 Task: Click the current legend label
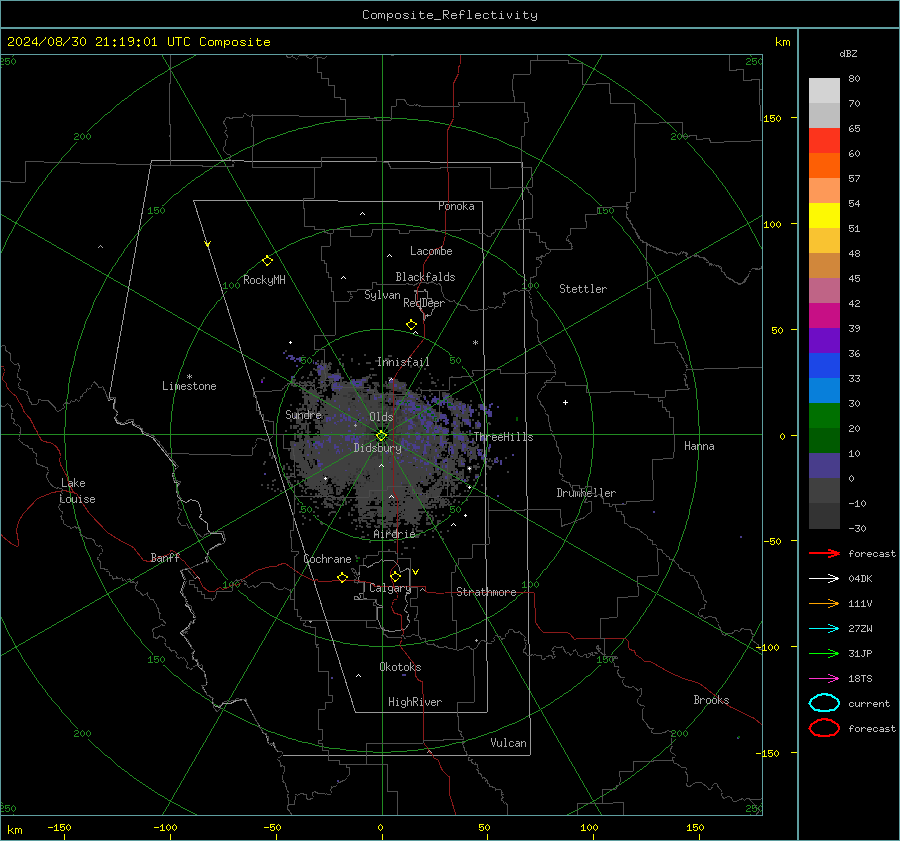[x=869, y=704]
